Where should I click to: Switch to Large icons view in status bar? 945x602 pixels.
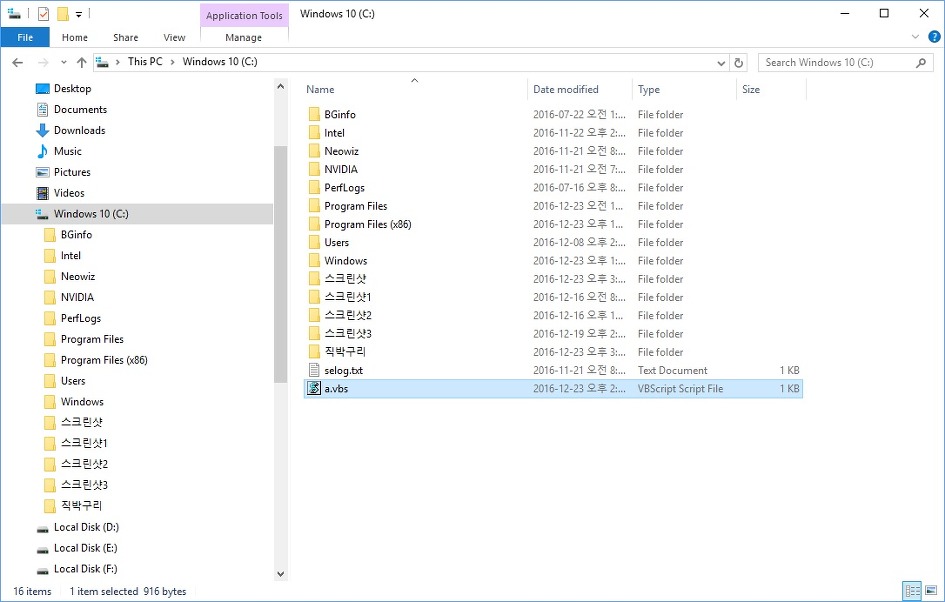931,591
